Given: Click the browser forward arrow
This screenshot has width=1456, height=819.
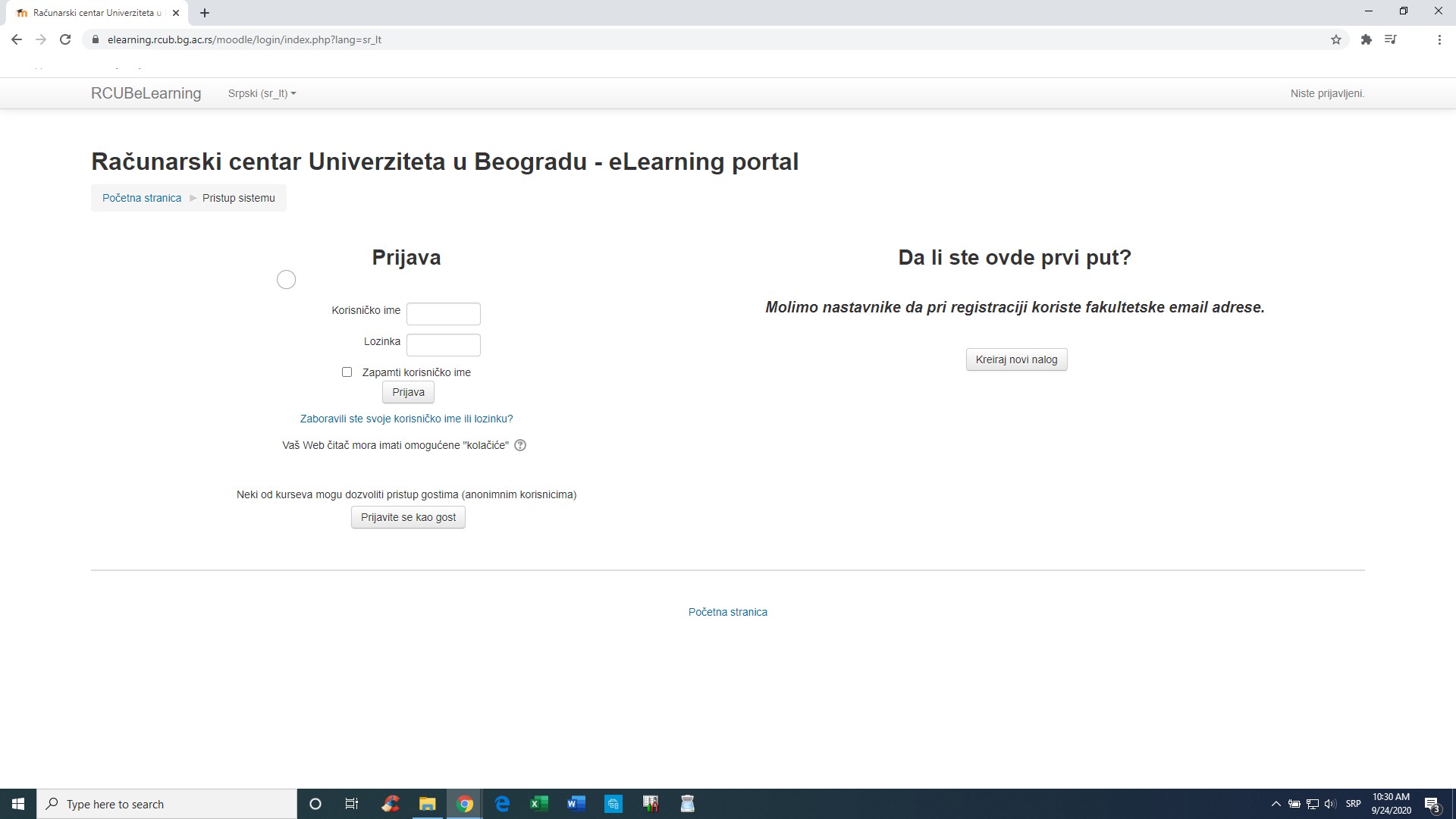Looking at the screenshot, I should pyautogui.click(x=41, y=39).
